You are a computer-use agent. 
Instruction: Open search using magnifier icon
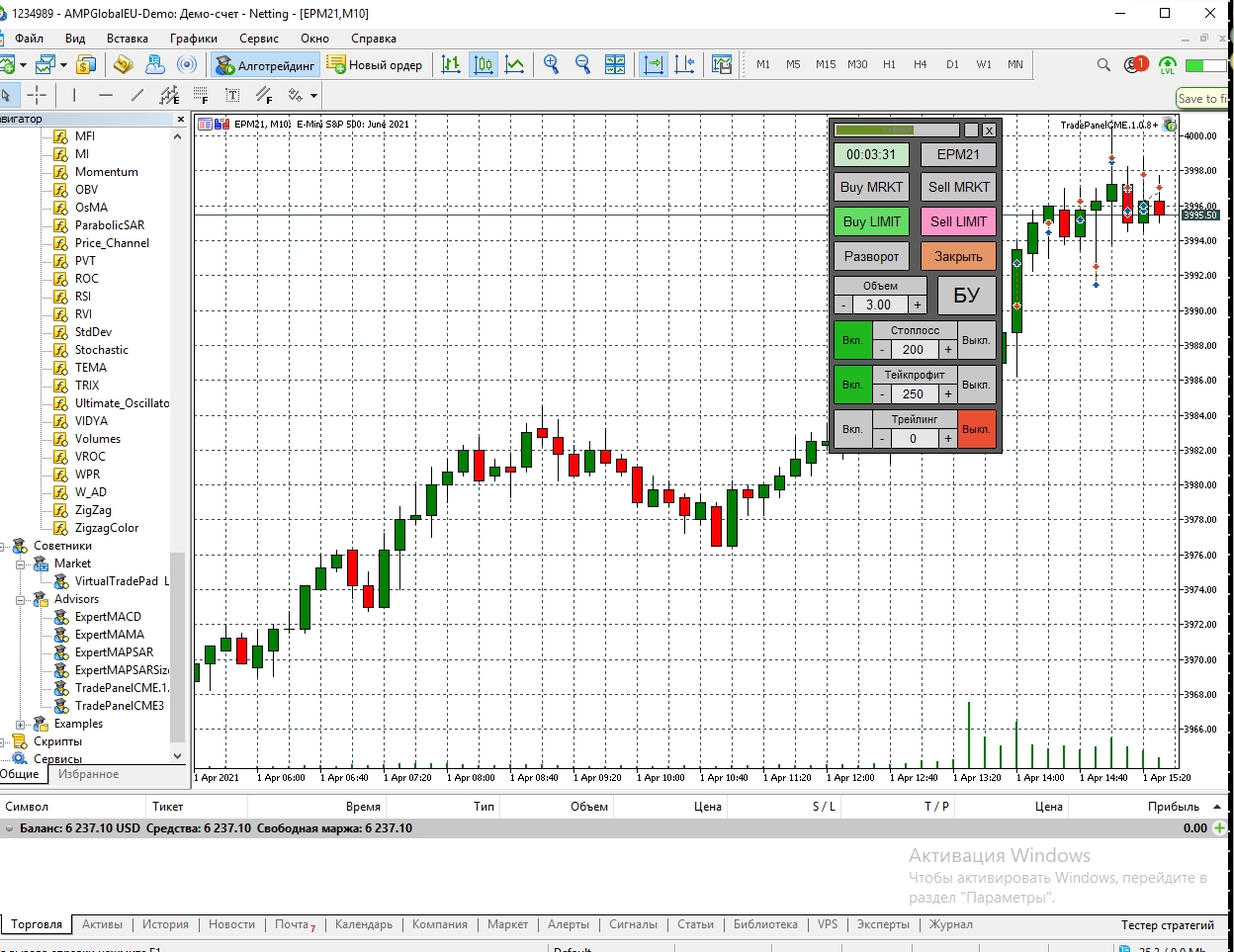point(1103,65)
